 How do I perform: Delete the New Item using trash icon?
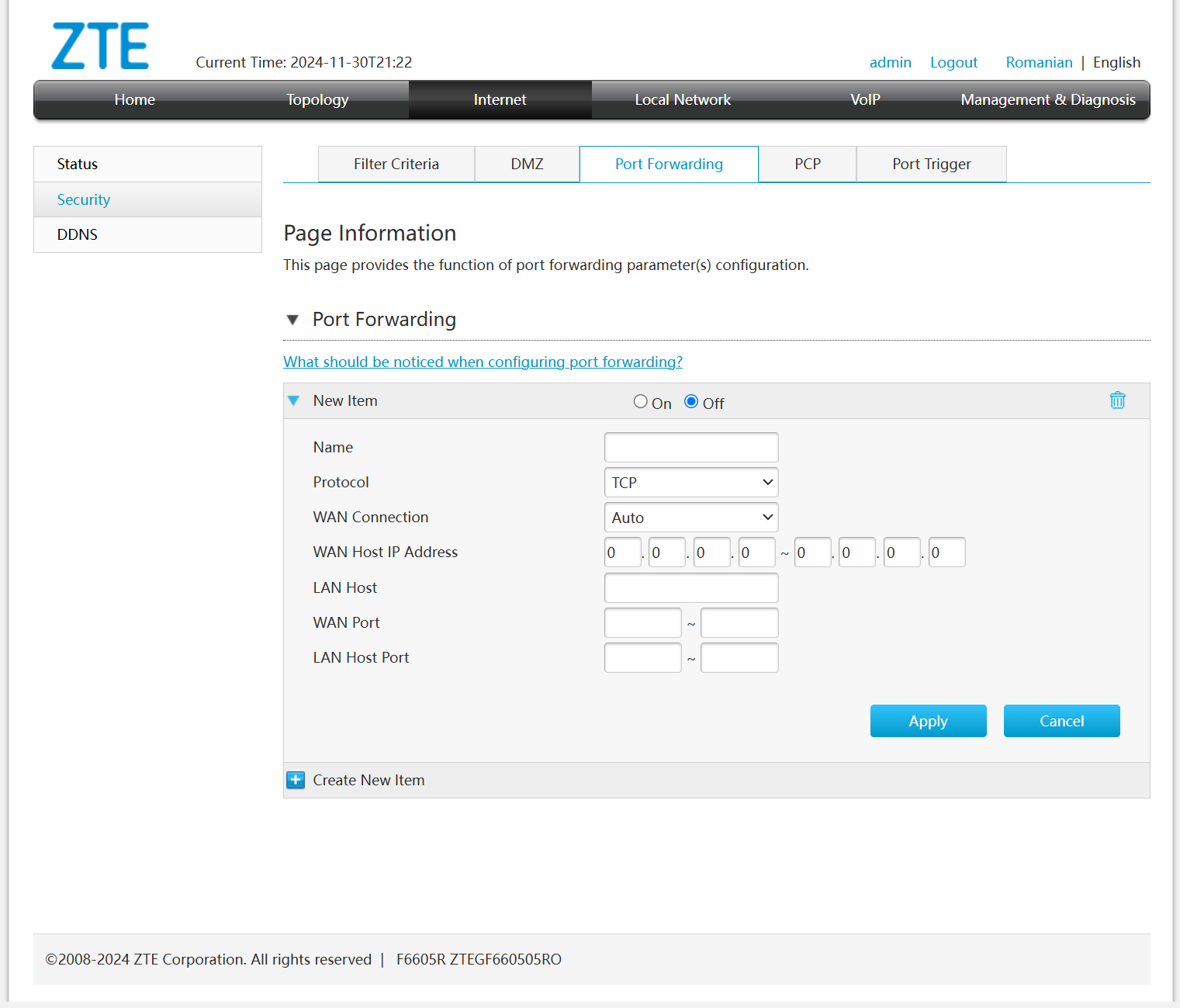point(1117,400)
